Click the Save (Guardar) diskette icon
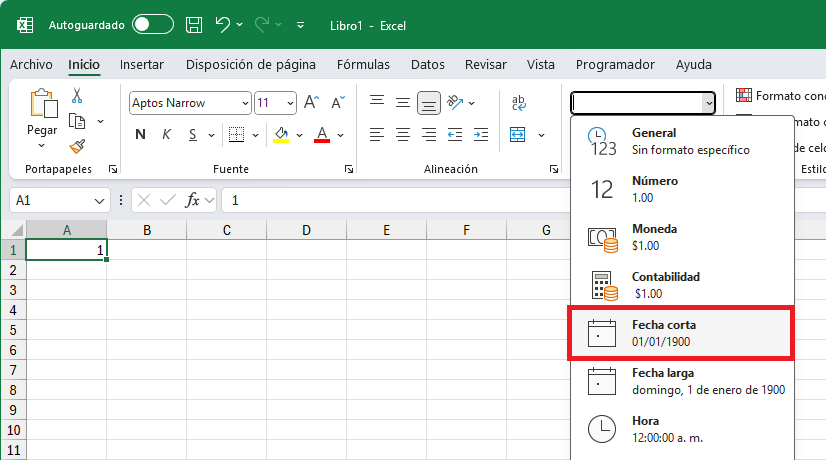 [194, 25]
